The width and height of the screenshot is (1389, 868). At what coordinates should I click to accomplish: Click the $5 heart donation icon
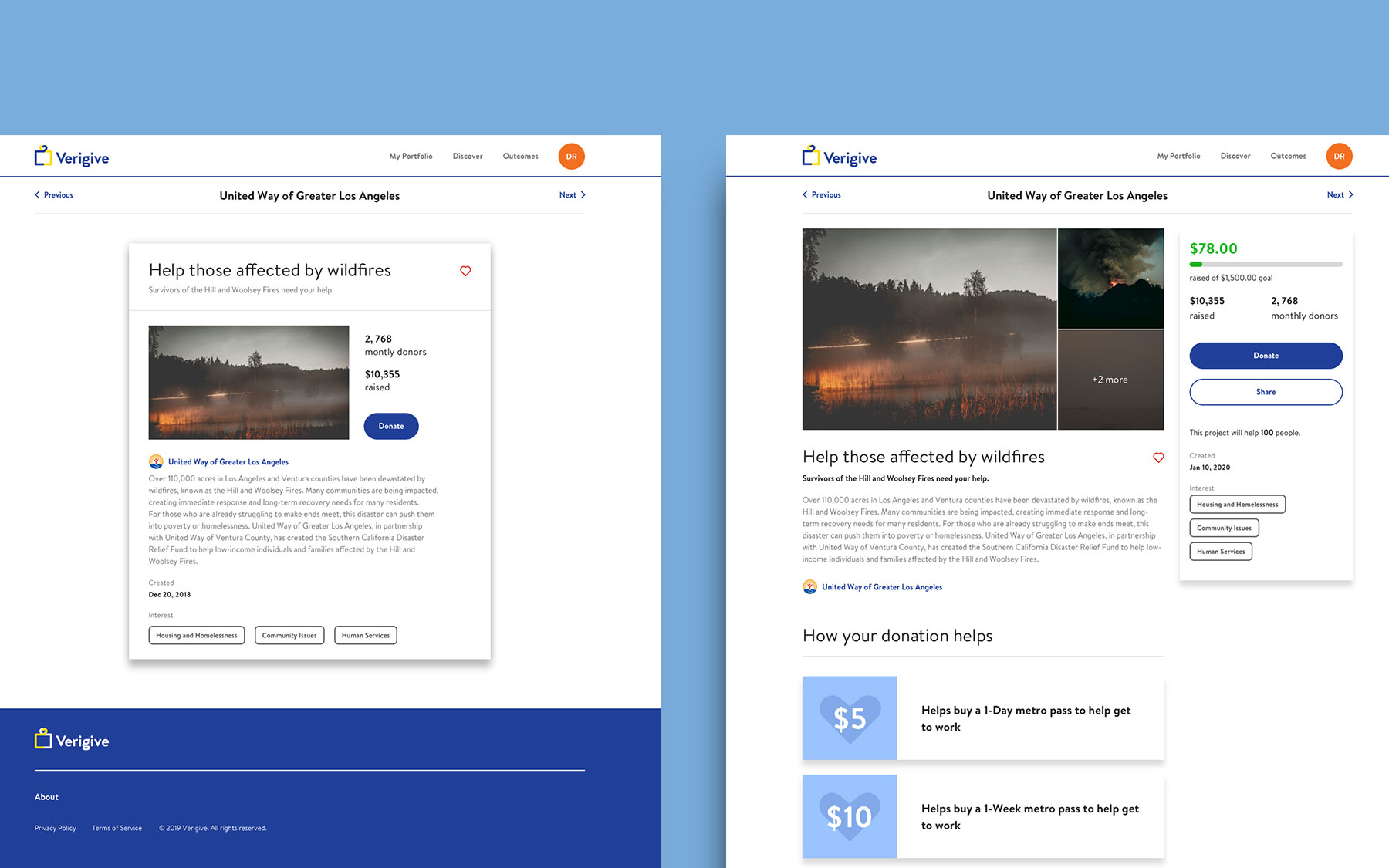coord(850,718)
